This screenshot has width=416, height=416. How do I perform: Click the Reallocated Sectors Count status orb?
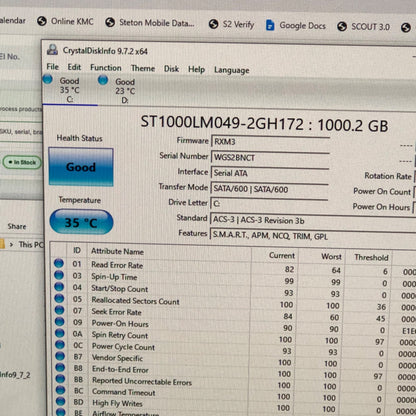[x=59, y=298]
